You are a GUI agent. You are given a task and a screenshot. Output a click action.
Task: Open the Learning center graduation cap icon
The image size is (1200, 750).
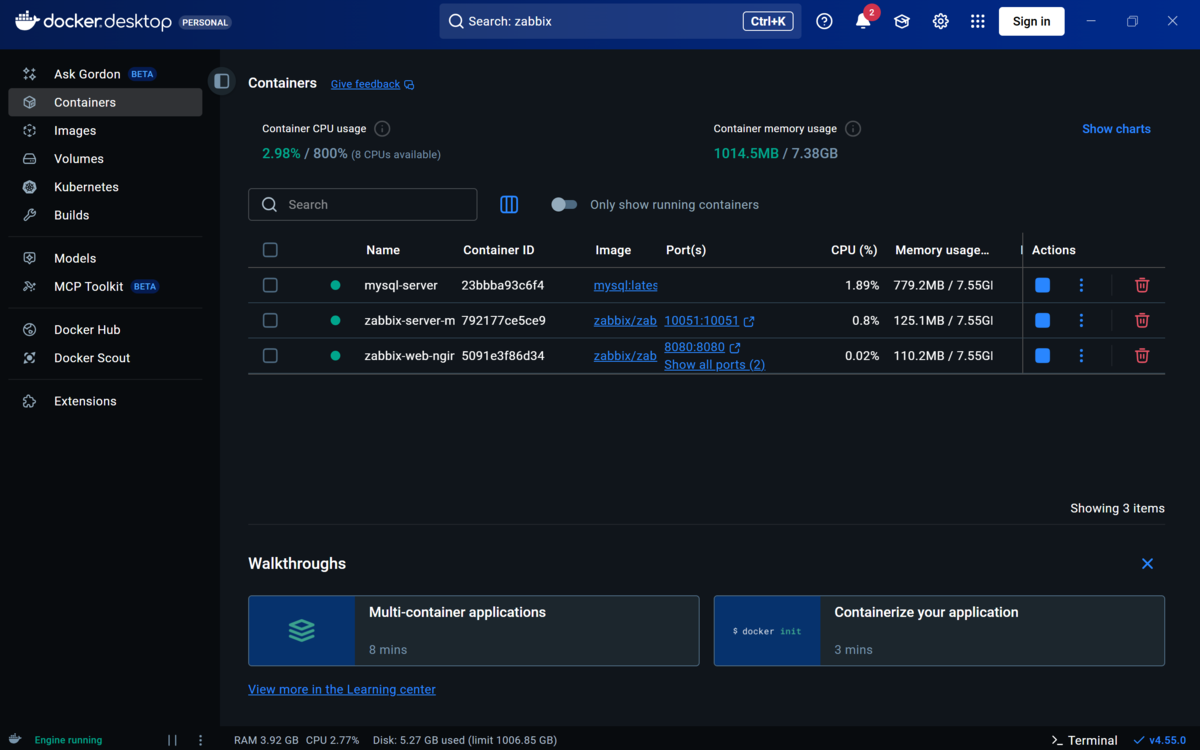902,21
